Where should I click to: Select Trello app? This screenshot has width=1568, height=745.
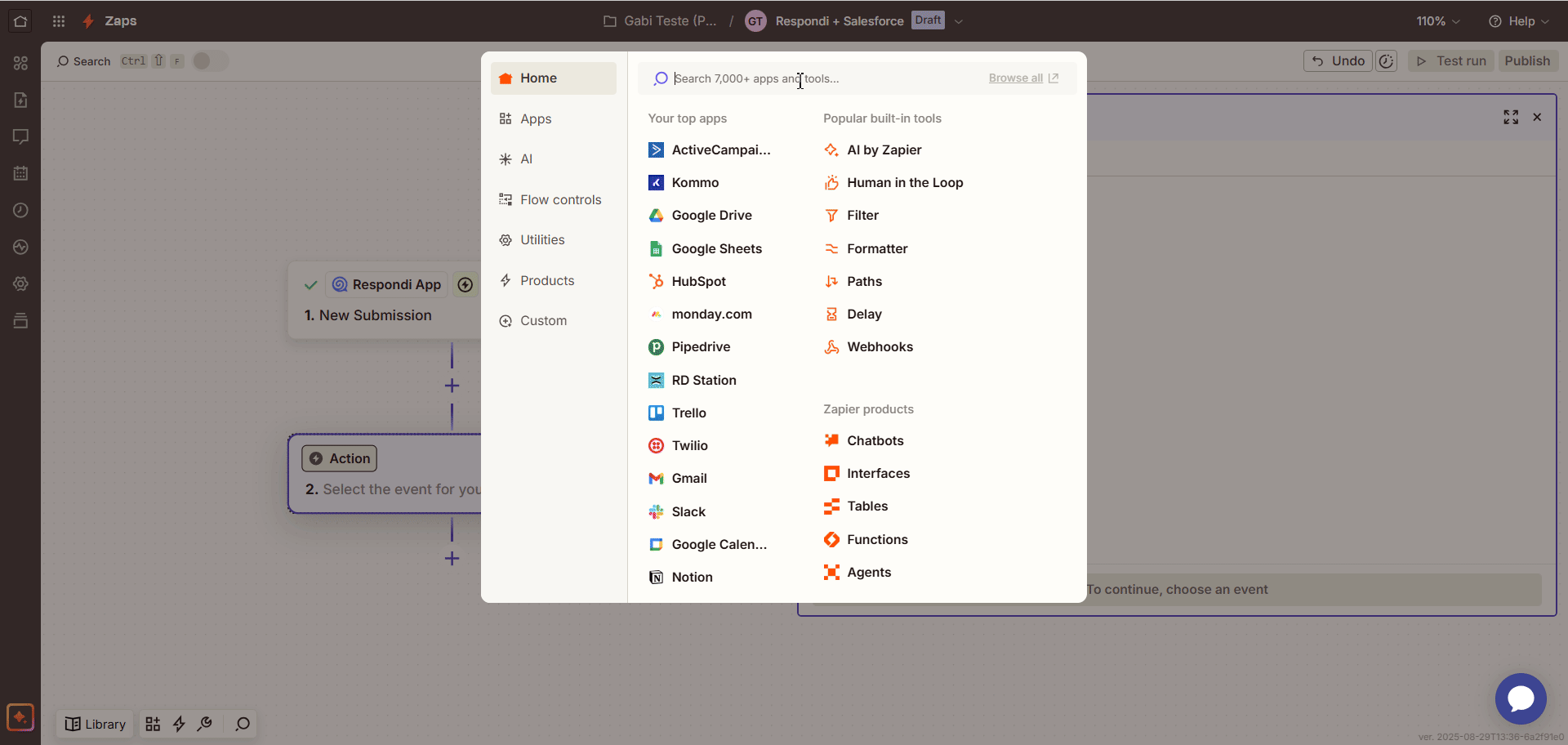677,413
